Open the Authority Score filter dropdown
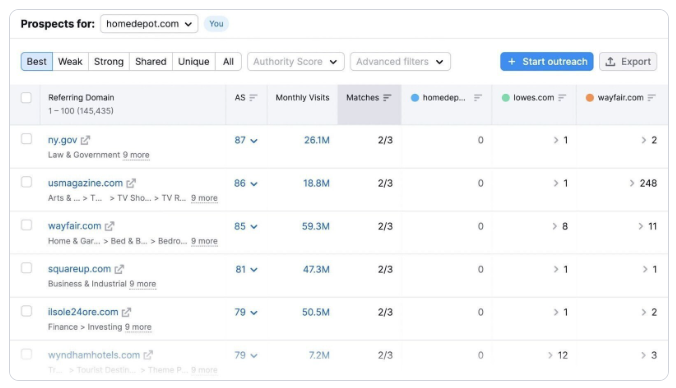676x388 pixels. click(x=296, y=62)
